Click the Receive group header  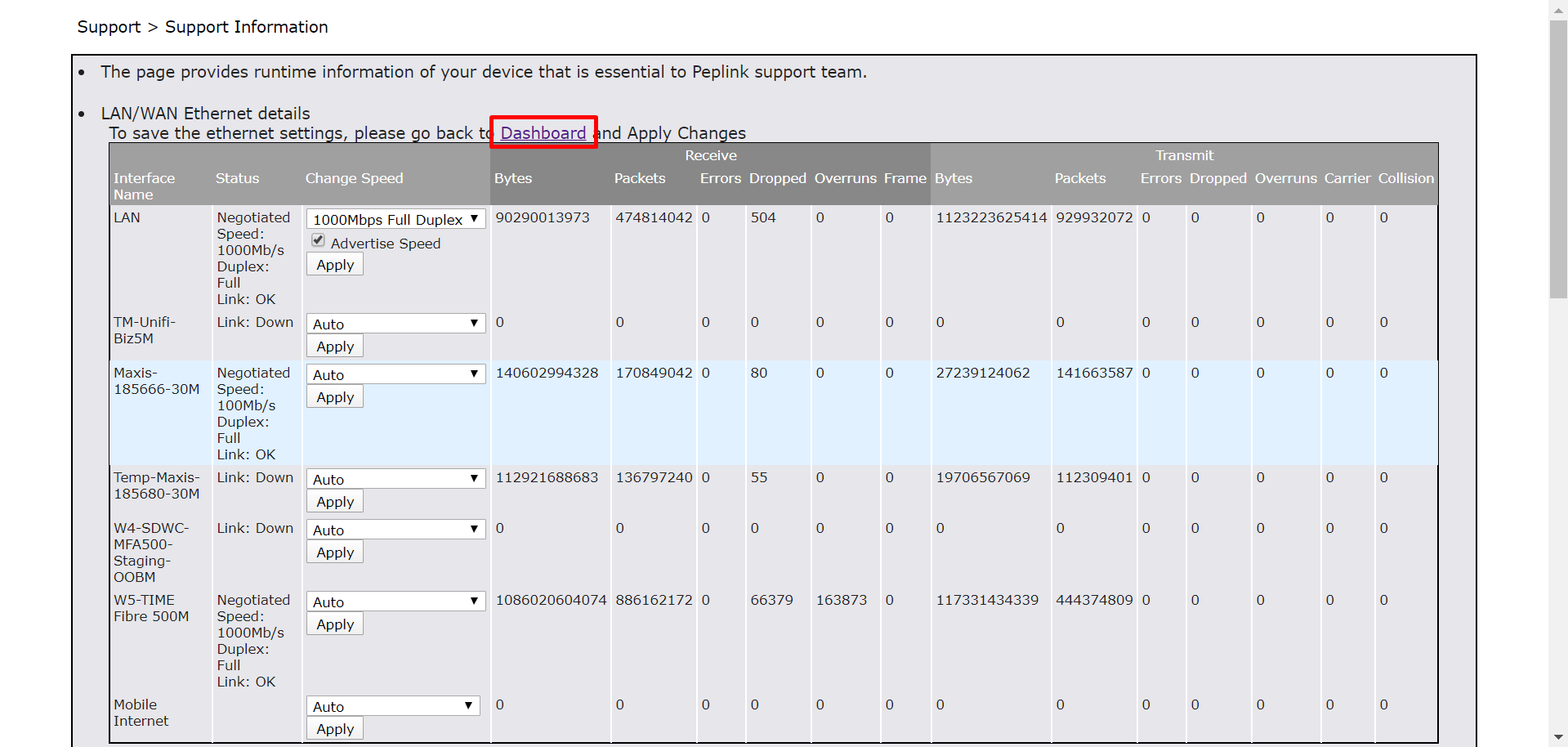[711, 155]
